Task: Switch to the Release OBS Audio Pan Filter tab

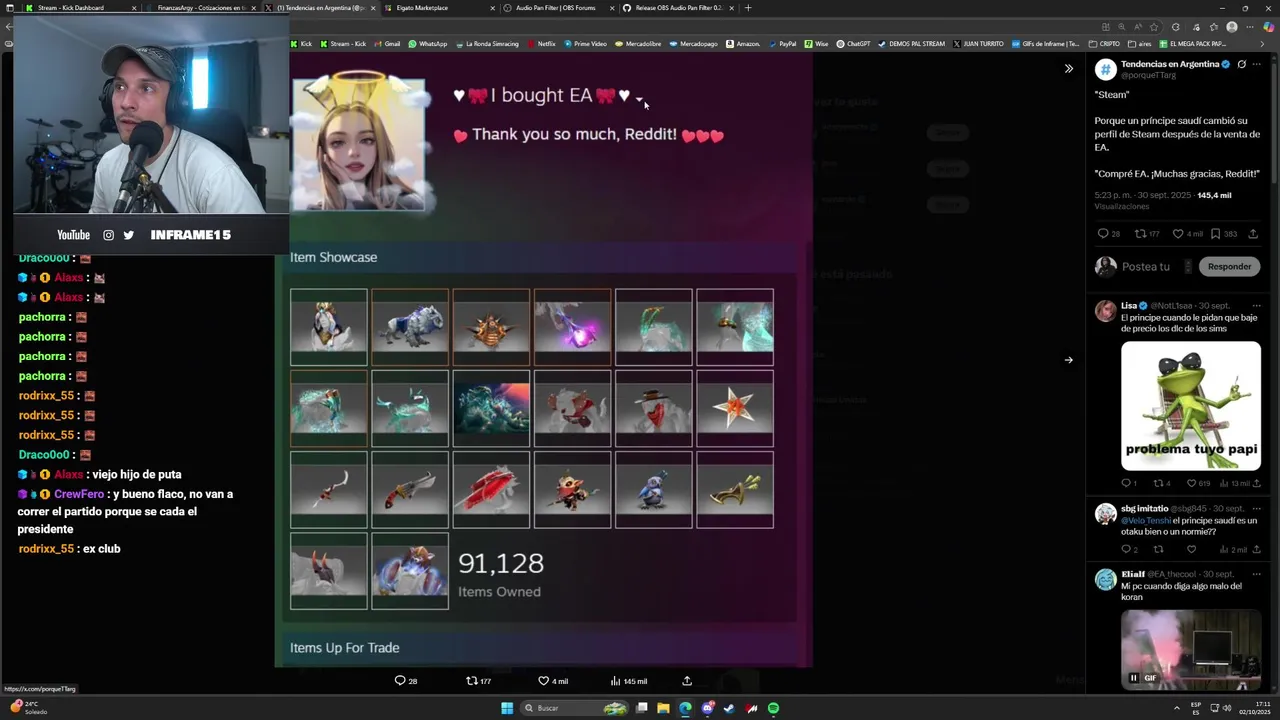Action: [678, 8]
